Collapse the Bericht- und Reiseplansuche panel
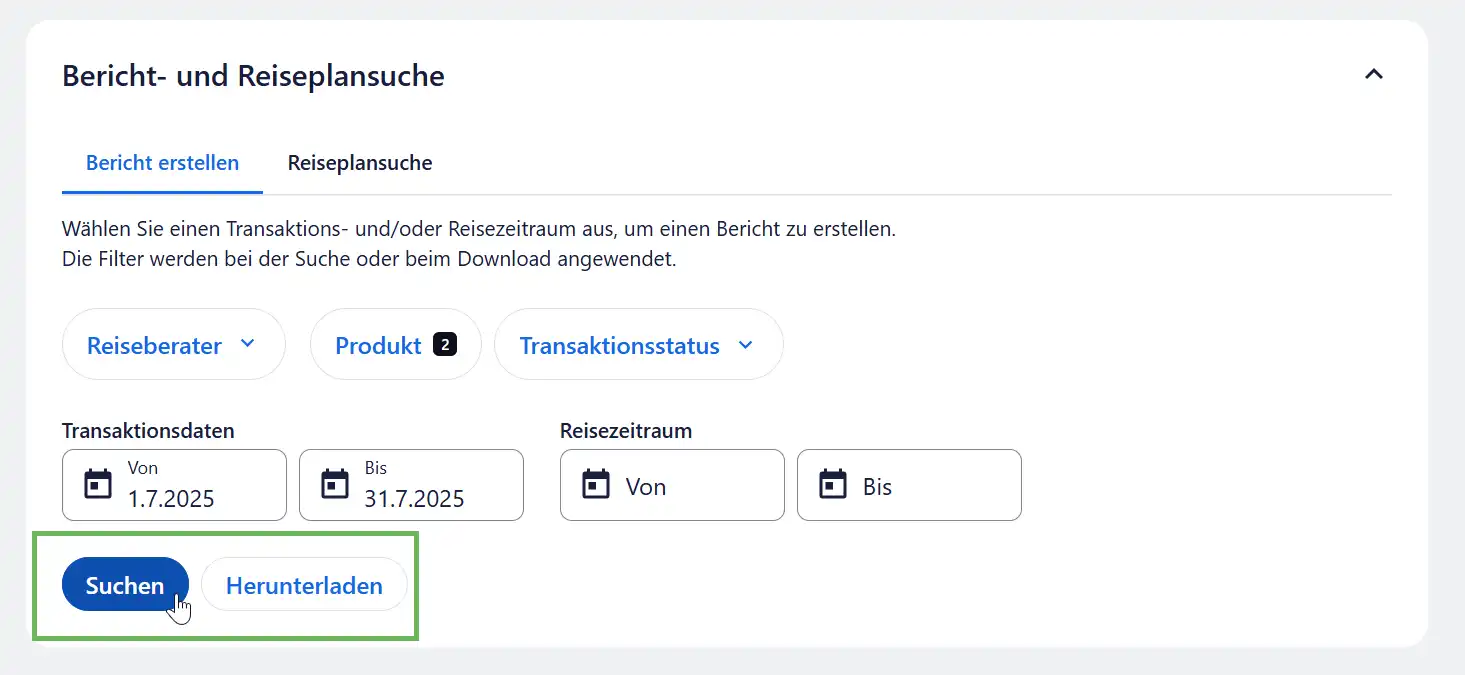The image size is (1465, 675). pyautogui.click(x=1374, y=74)
